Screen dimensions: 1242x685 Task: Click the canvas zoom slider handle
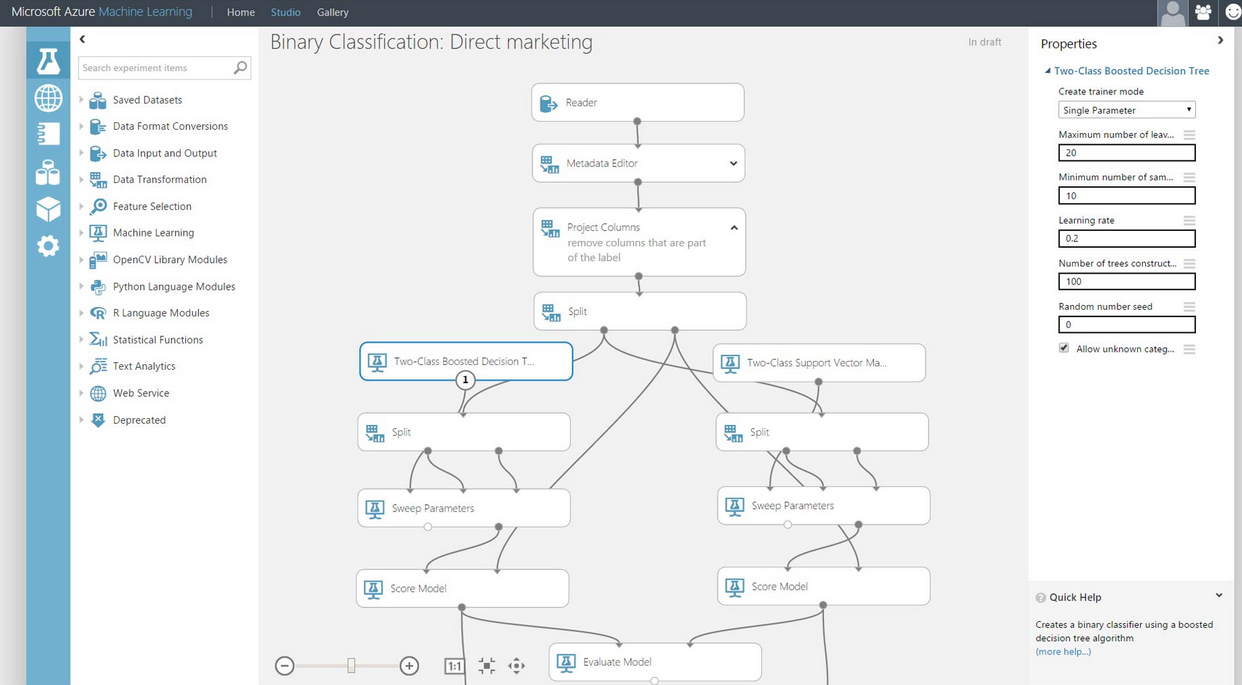pyautogui.click(x=351, y=666)
